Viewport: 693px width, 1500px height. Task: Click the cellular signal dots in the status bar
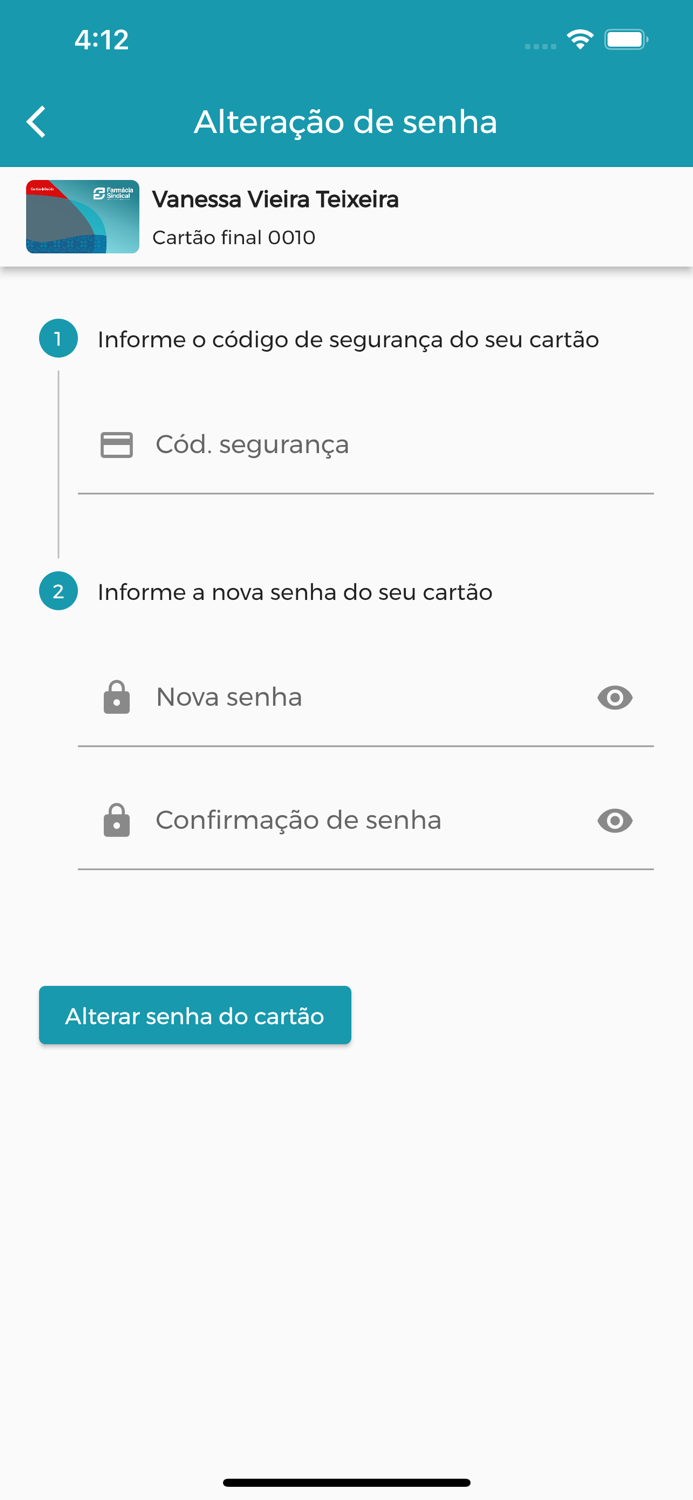538,46
